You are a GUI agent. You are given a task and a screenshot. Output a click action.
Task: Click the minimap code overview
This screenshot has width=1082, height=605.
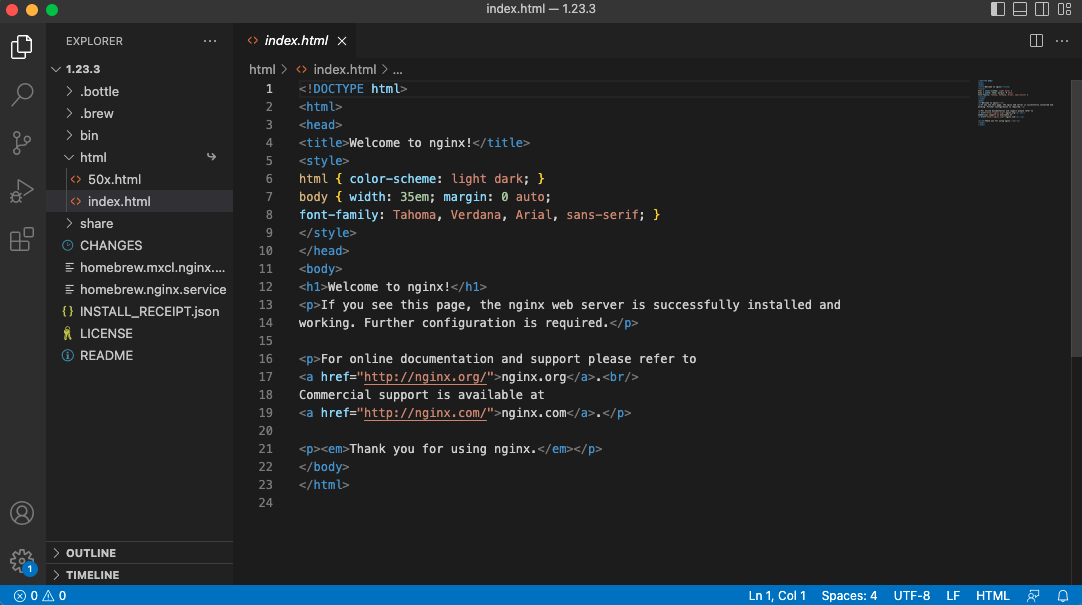pyautogui.click(x=1015, y=103)
